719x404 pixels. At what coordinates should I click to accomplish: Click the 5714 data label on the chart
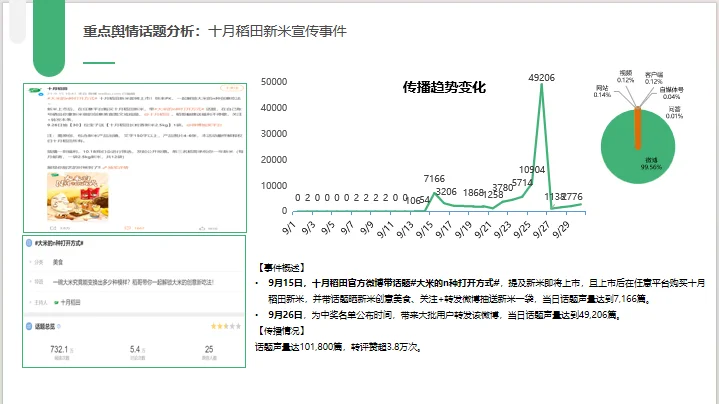[522, 183]
